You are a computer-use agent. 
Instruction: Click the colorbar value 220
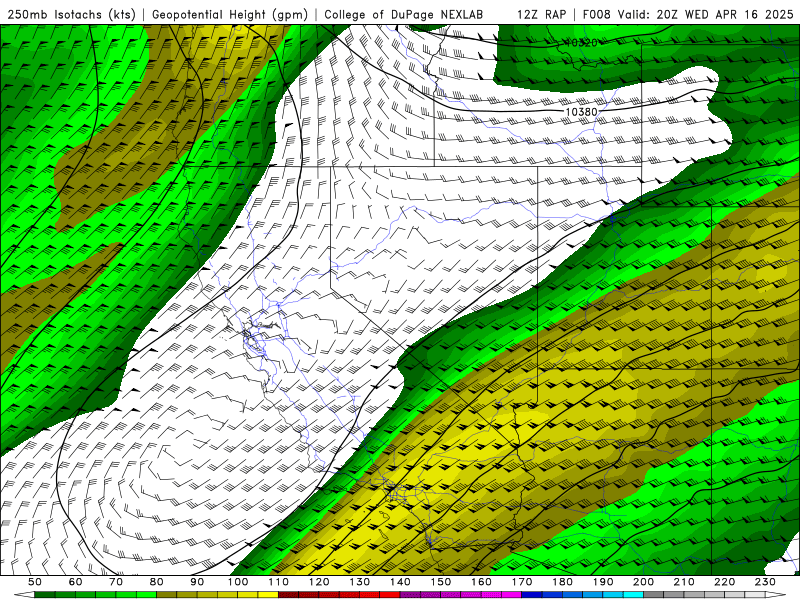click(x=724, y=582)
